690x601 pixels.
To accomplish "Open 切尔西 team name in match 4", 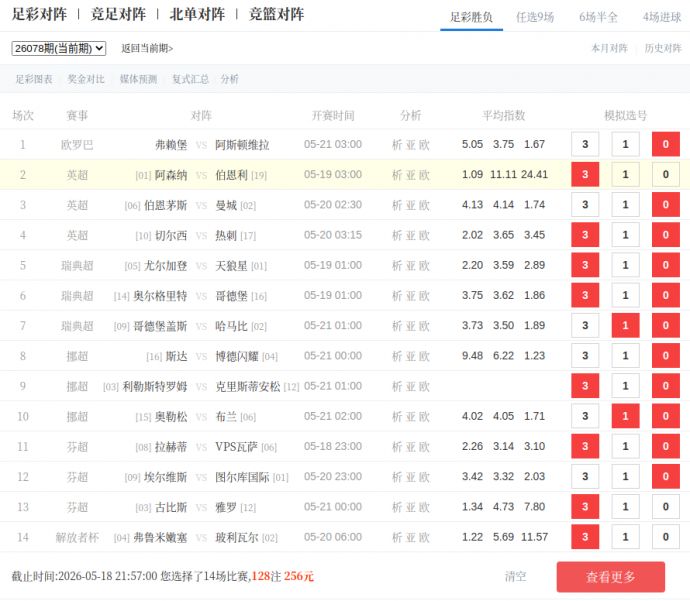I will [x=171, y=235].
